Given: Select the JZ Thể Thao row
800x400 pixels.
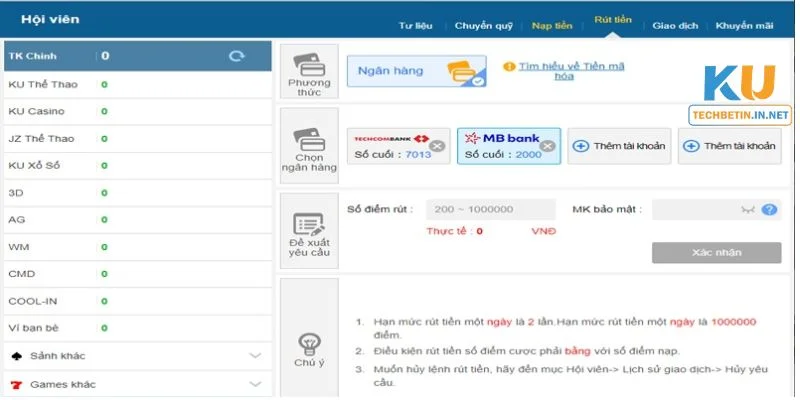Looking at the screenshot, I should pos(138,139).
